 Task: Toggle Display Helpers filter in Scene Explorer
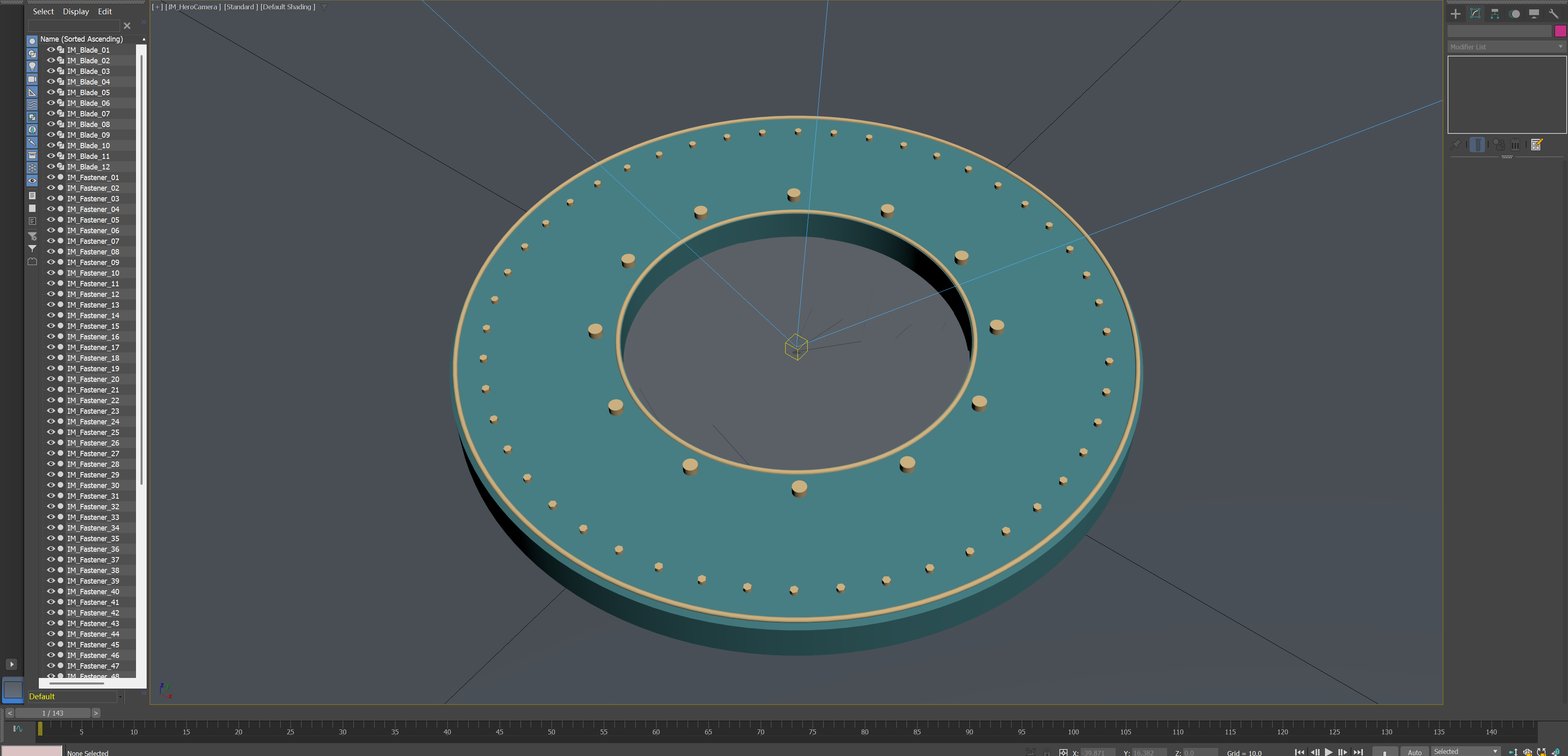click(x=32, y=92)
